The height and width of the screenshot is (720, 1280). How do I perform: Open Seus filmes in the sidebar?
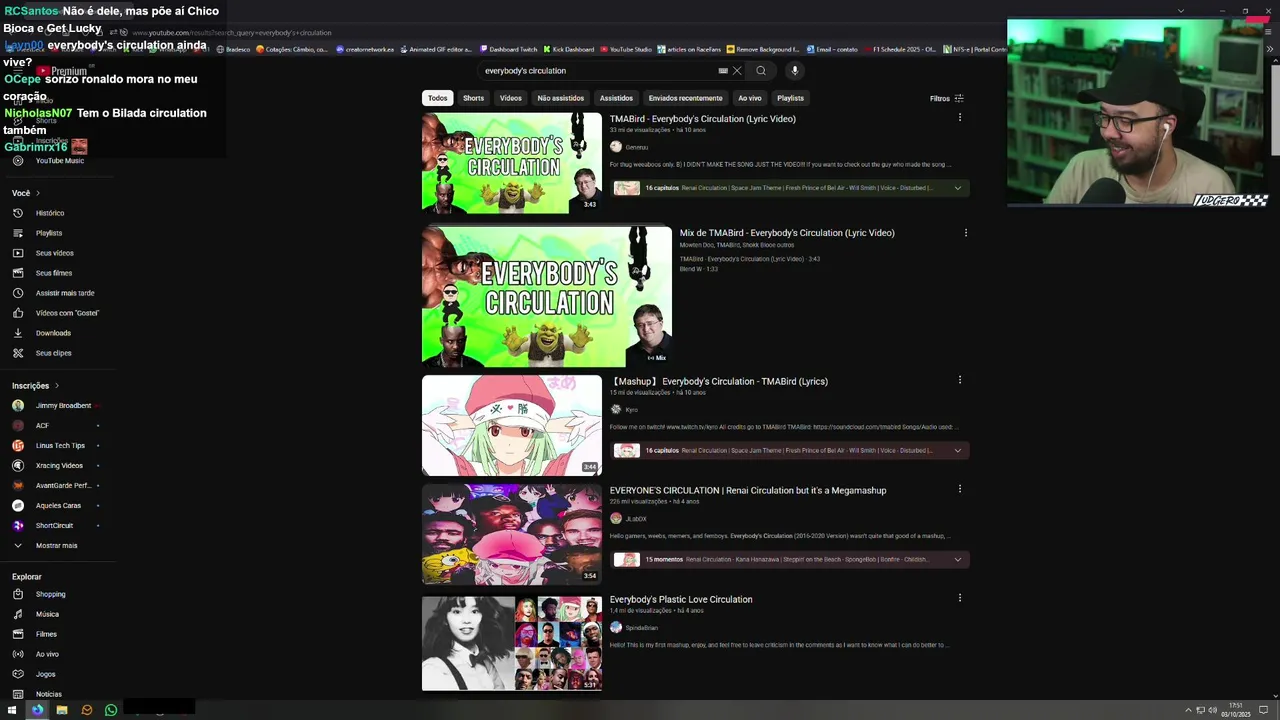coord(54,273)
